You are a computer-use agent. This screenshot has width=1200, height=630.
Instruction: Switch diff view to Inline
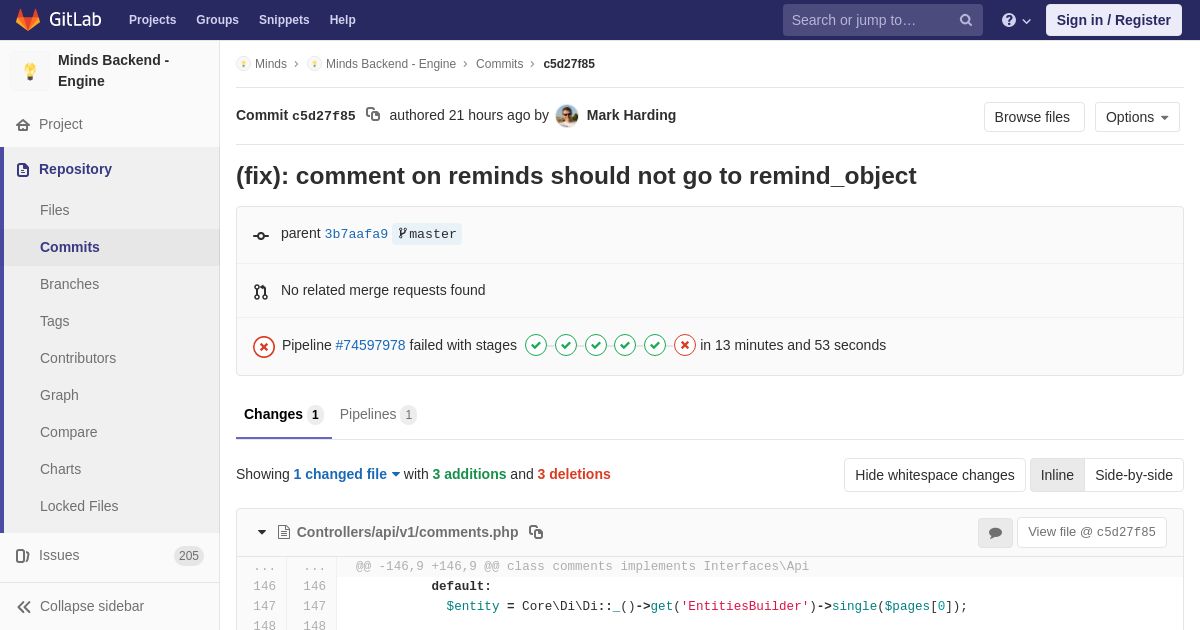click(x=1057, y=475)
